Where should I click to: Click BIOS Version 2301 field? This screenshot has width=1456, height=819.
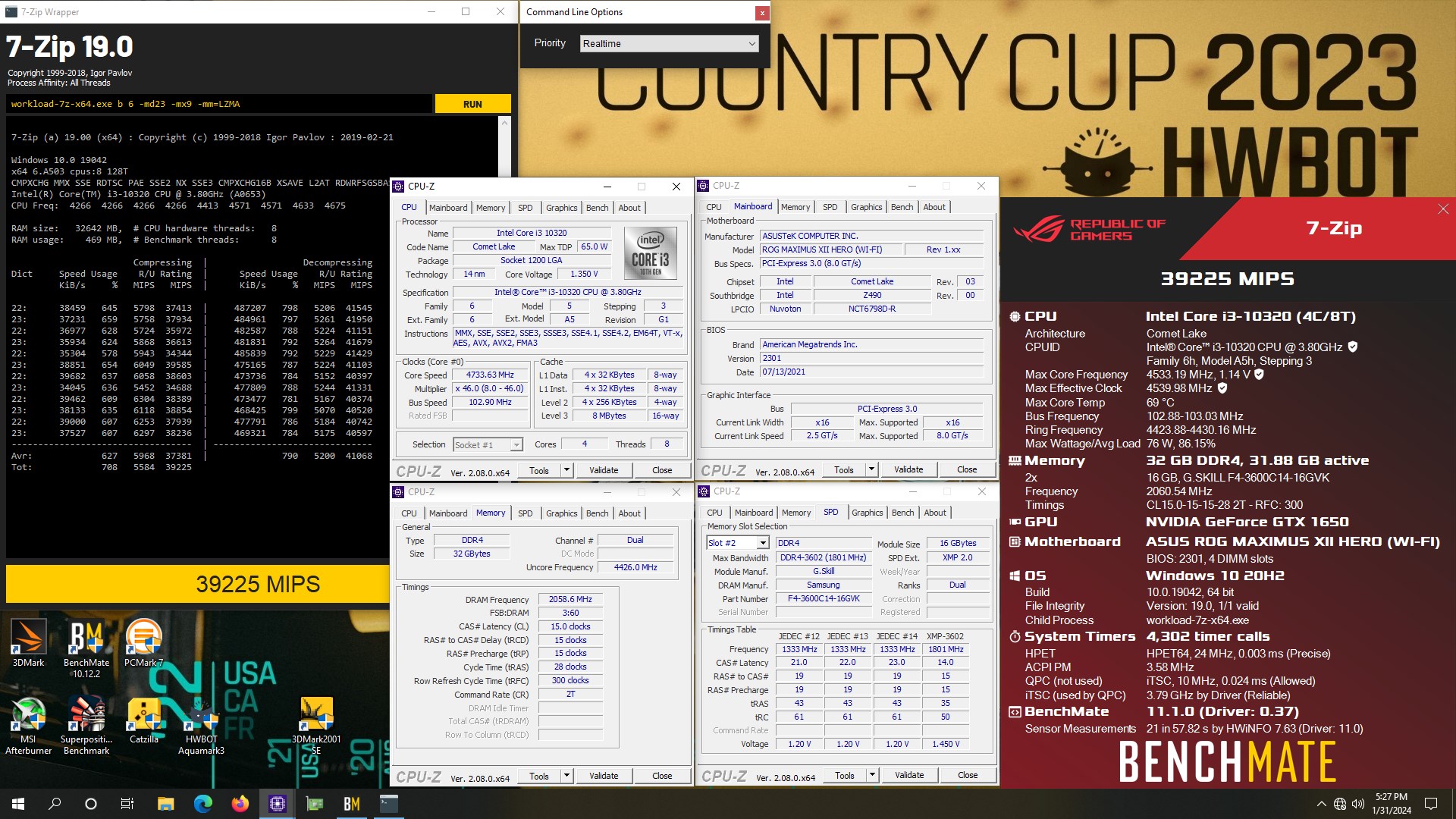pyautogui.click(x=871, y=359)
